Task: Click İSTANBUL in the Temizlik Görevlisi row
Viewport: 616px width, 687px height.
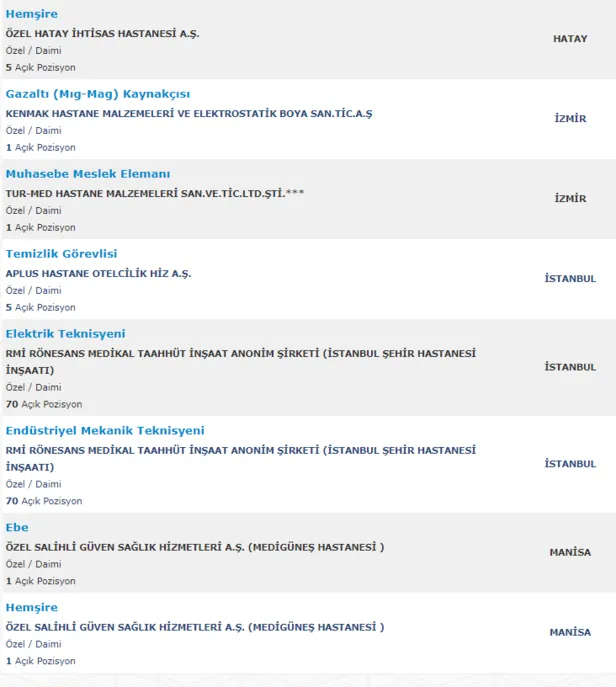Action: 570,279
